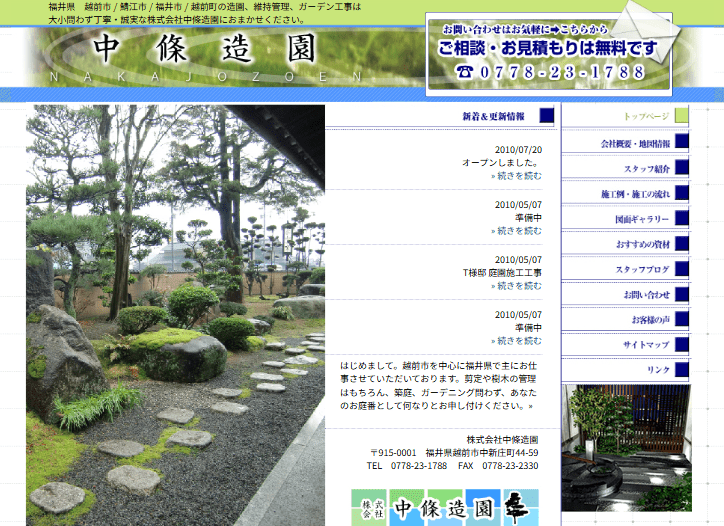Screen dimensions: 724x526
Task: Click the night garden thumbnail under sidebar
Action: coord(626,448)
